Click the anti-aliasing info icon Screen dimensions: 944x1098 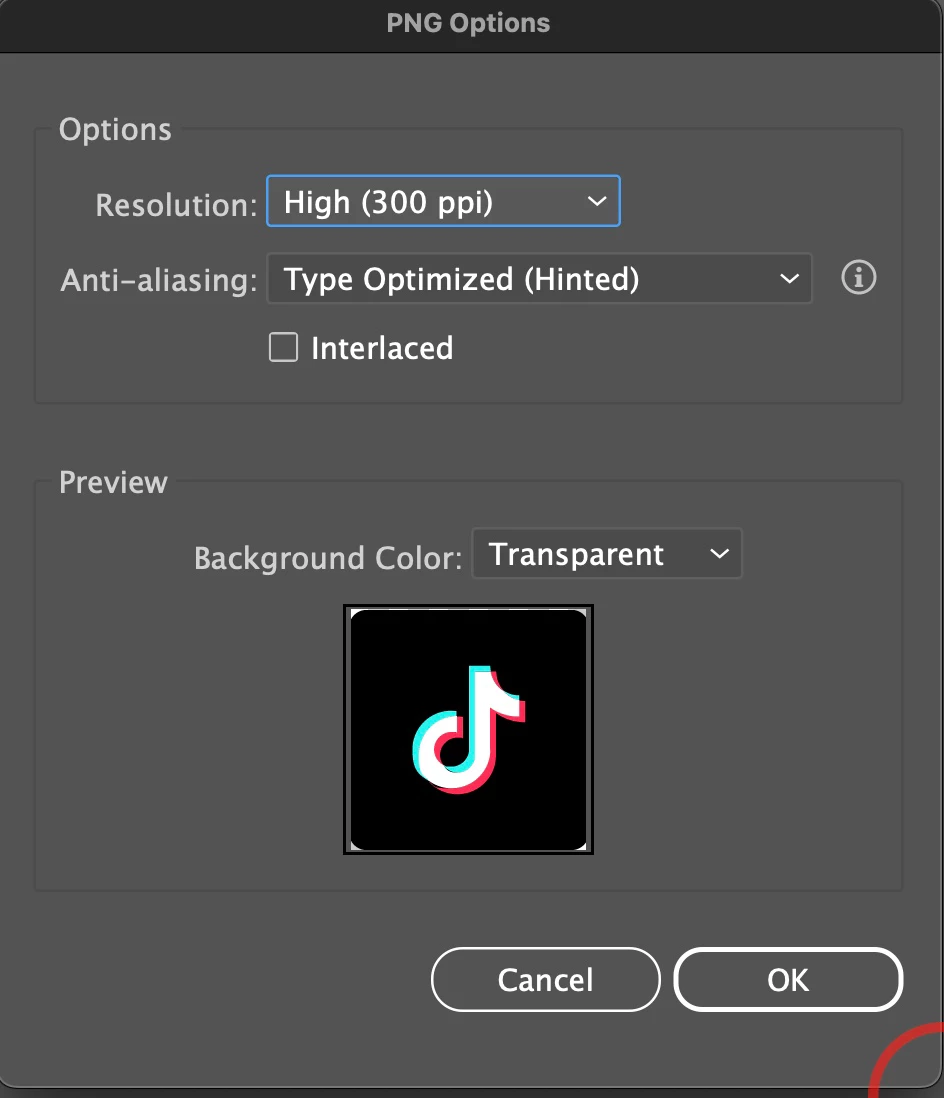(858, 277)
